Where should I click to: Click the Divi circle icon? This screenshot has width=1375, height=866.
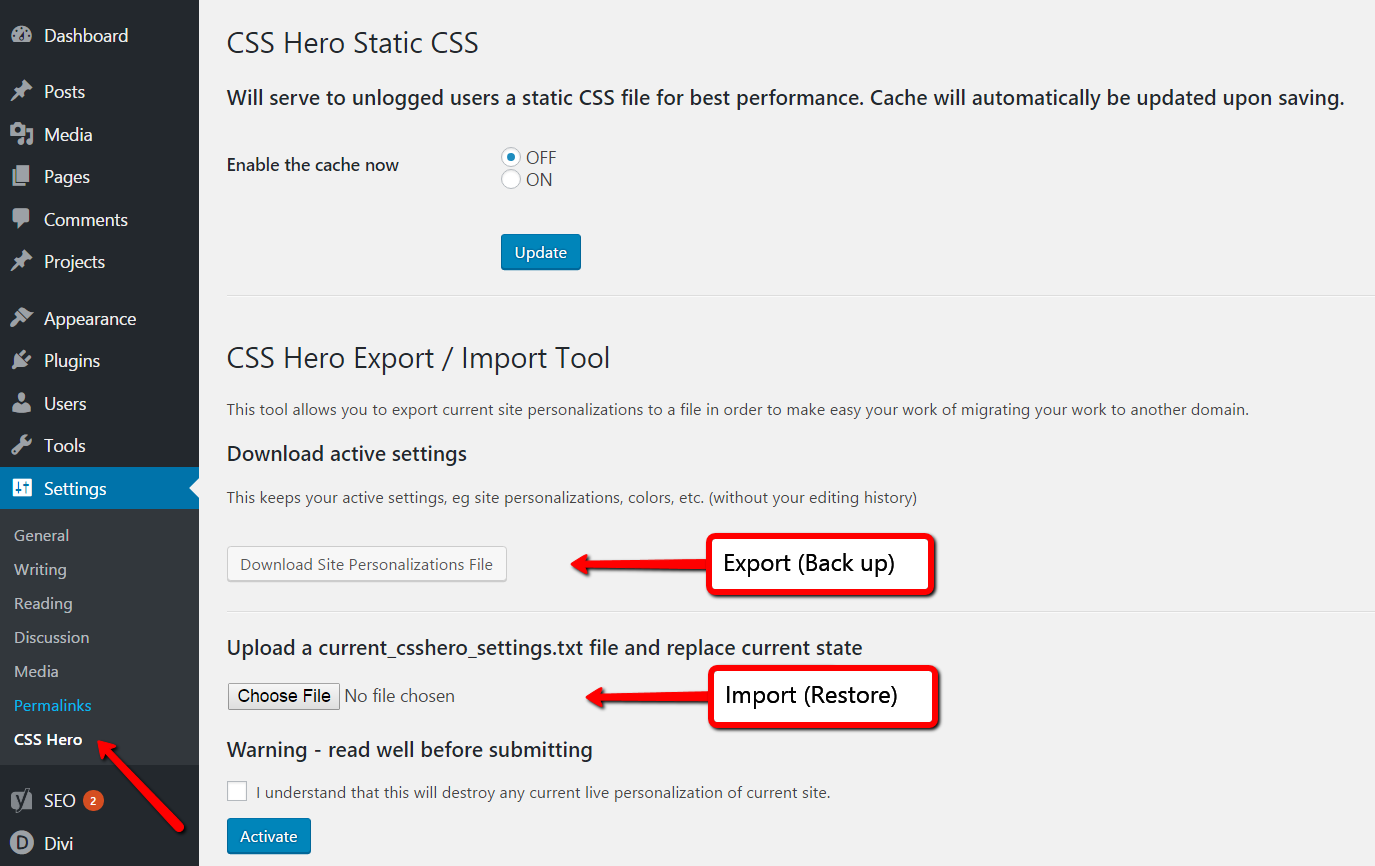pyautogui.click(x=22, y=843)
